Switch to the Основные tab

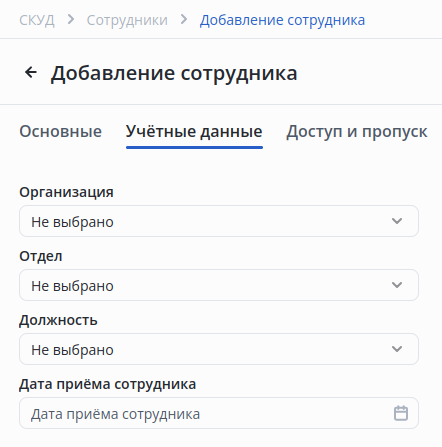(x=60, y=131)
